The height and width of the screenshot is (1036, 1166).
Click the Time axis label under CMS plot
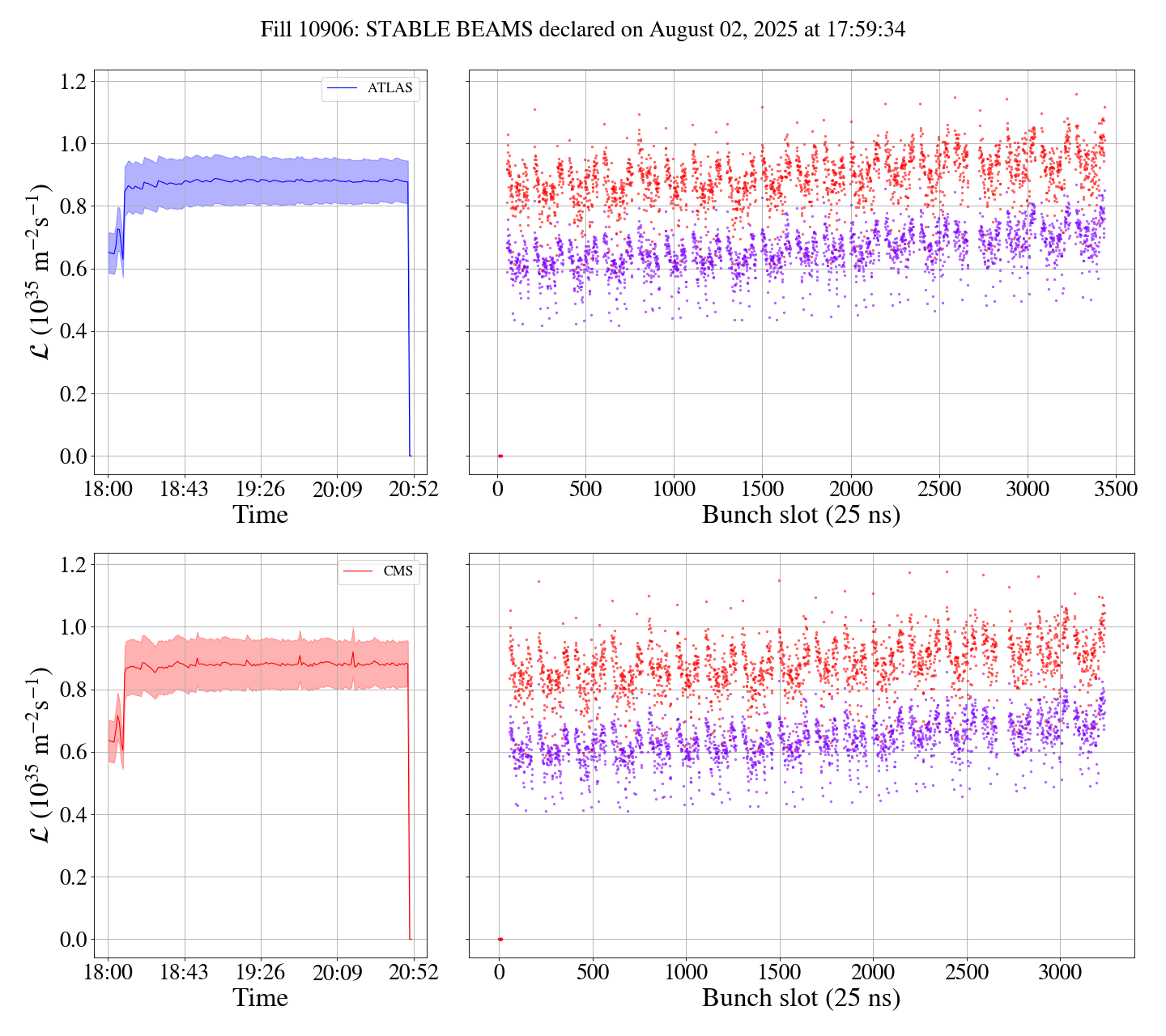point(261,998)
